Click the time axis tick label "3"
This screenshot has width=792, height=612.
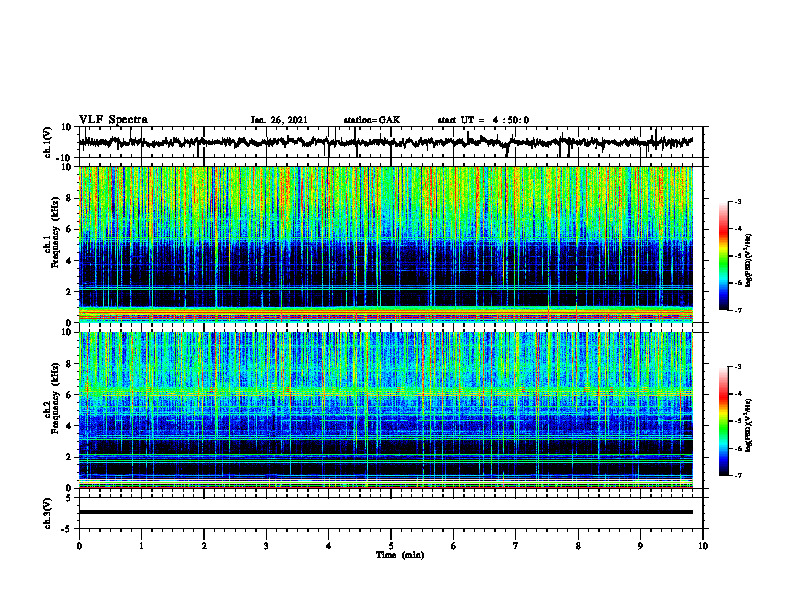(x=266, y=546)
